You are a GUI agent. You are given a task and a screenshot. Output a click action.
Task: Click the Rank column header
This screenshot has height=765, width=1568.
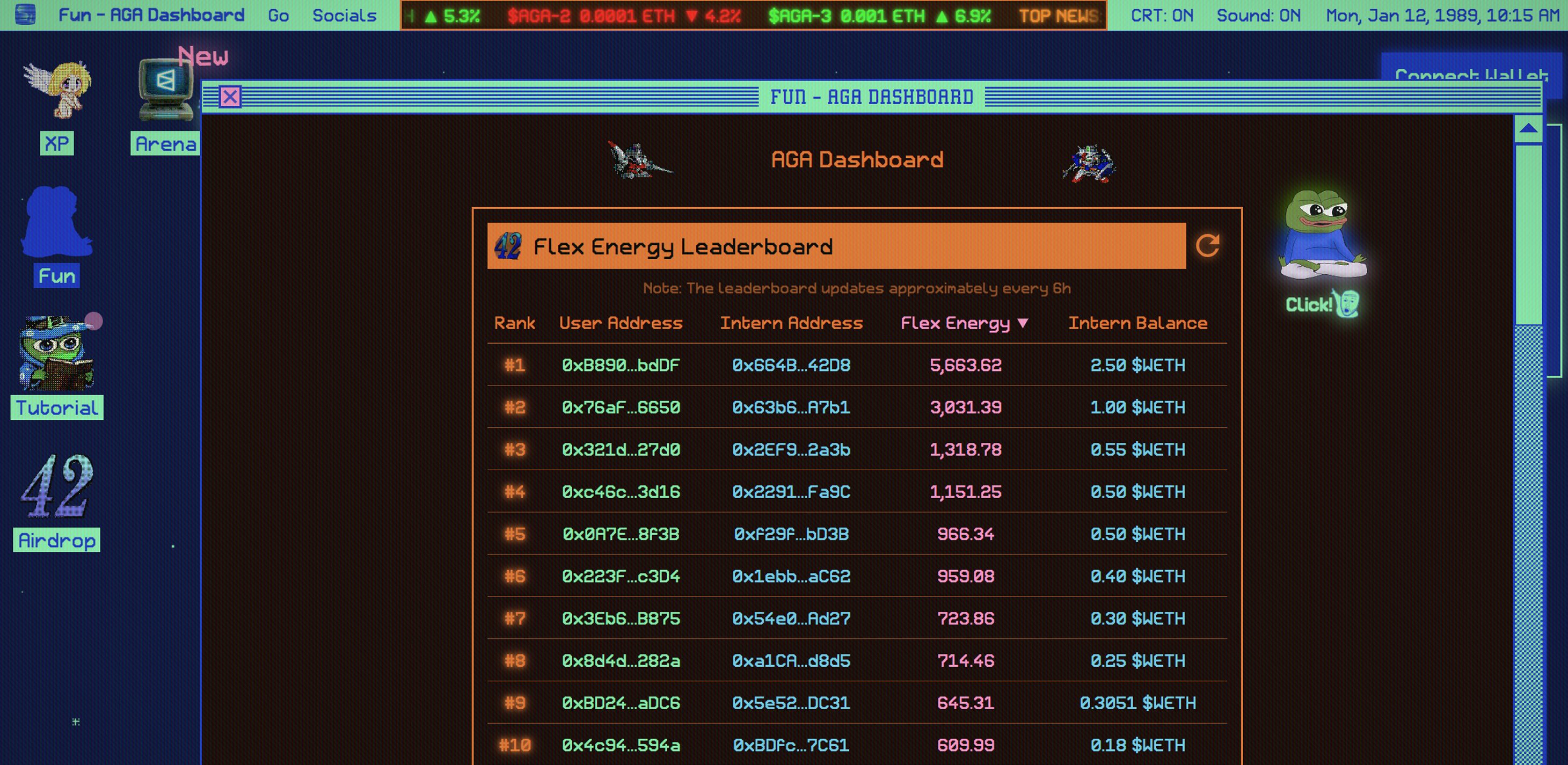[x=514, y=323]
